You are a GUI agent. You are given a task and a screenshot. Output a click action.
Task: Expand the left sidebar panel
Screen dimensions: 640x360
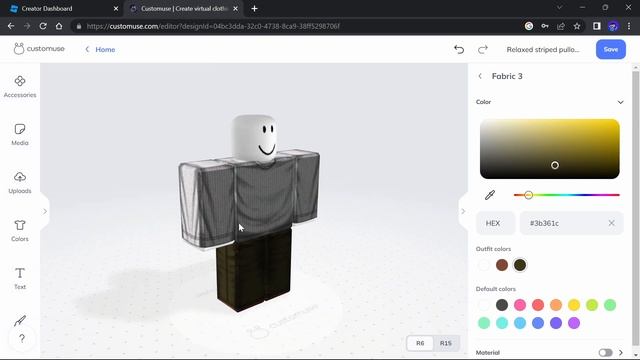(45, 211)
